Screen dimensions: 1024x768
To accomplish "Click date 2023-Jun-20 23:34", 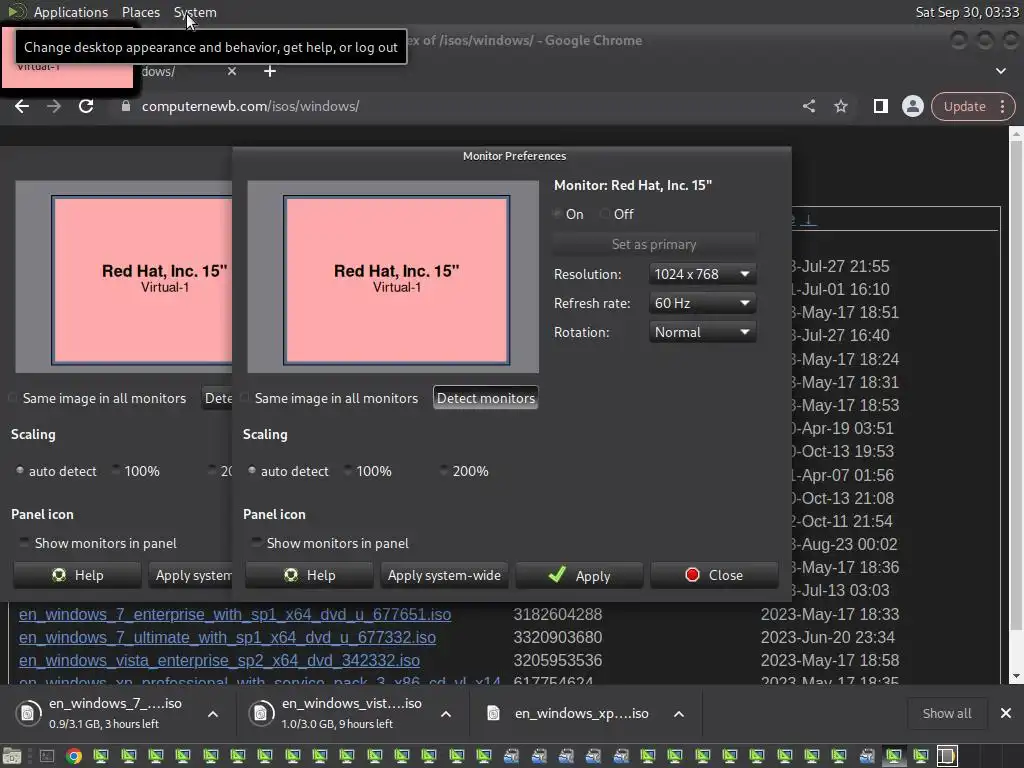I will (x=829, y=637).
